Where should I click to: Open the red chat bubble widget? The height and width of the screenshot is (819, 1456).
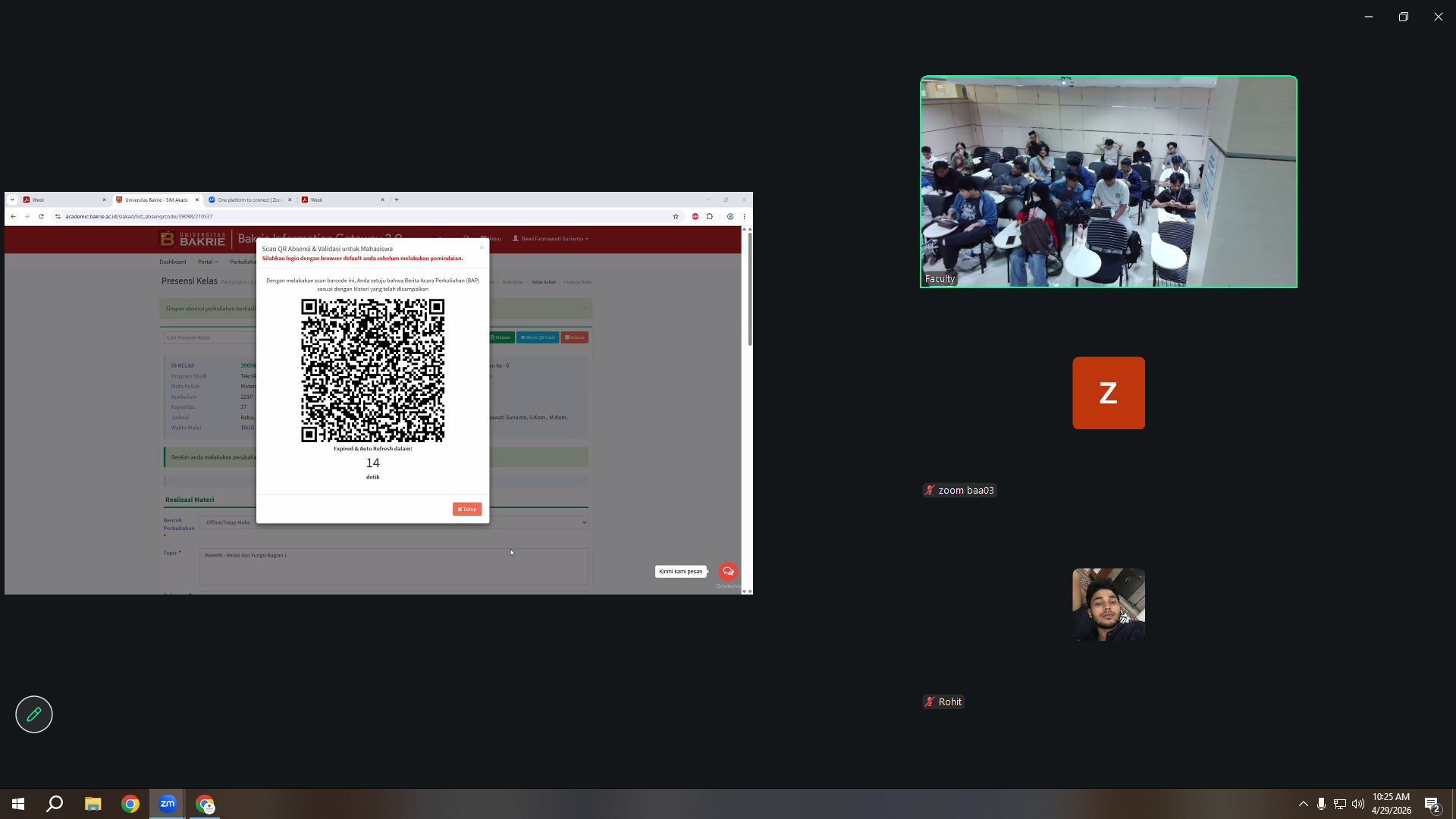point(728,571)
